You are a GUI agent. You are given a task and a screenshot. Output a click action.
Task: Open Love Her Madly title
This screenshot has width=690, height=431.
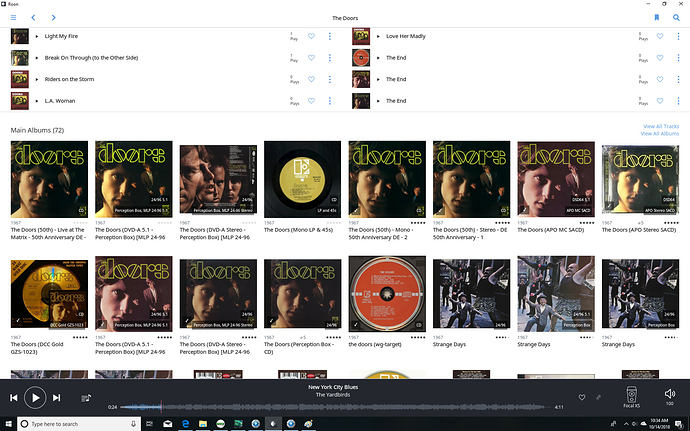[406, 36]
